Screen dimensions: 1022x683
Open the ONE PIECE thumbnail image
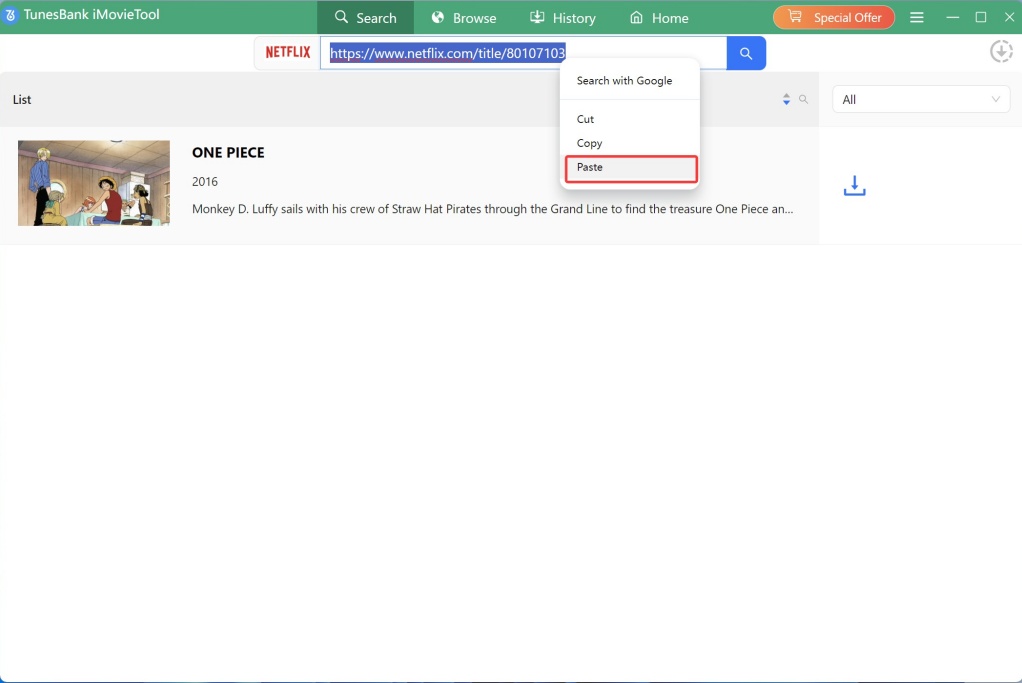tap(94, 183)
